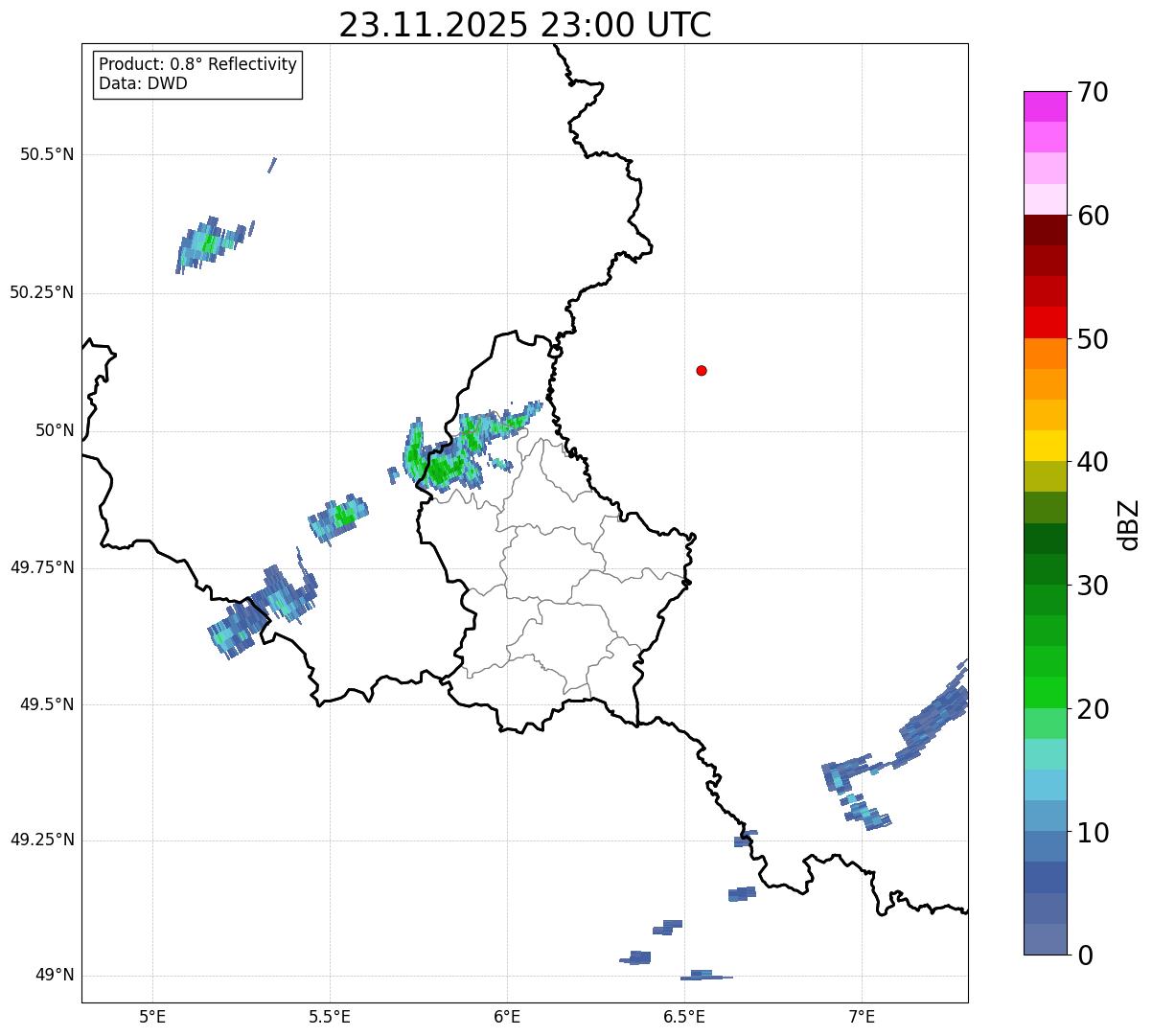Pick the bright green swatch above 20

coord(1045,693)
